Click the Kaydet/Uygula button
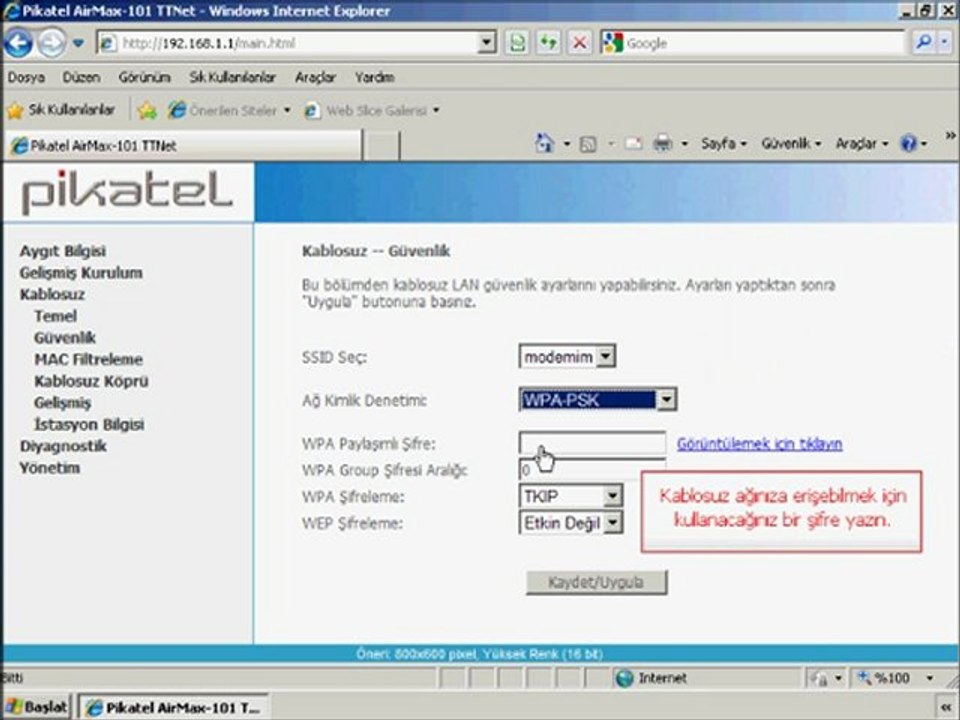The height and width of the screenshot is (720, 960). [x=596, y=582]
